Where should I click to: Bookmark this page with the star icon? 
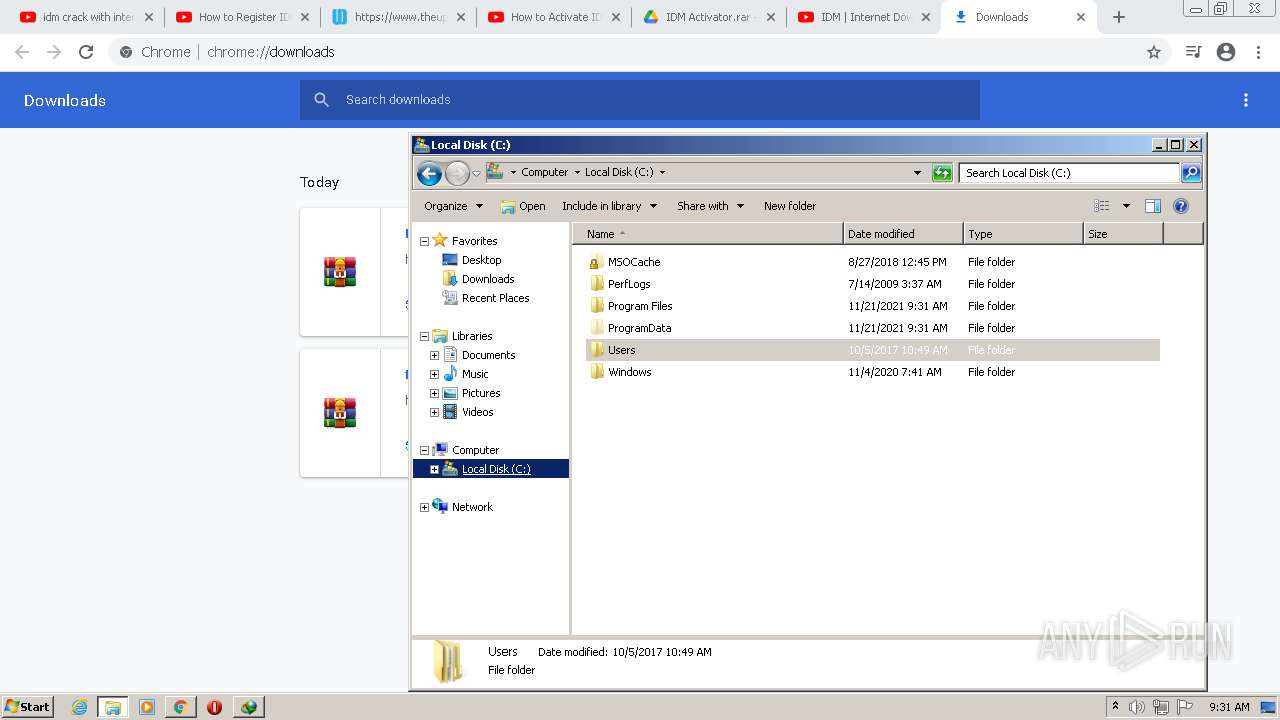(x=1154, y=52)
